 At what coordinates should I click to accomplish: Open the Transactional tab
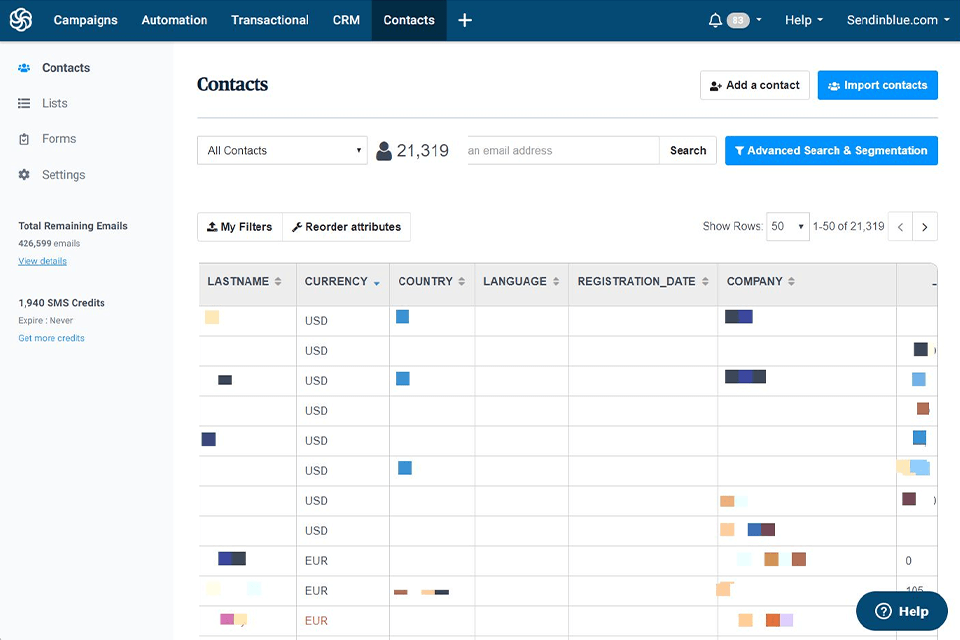(x=270, y=20)
